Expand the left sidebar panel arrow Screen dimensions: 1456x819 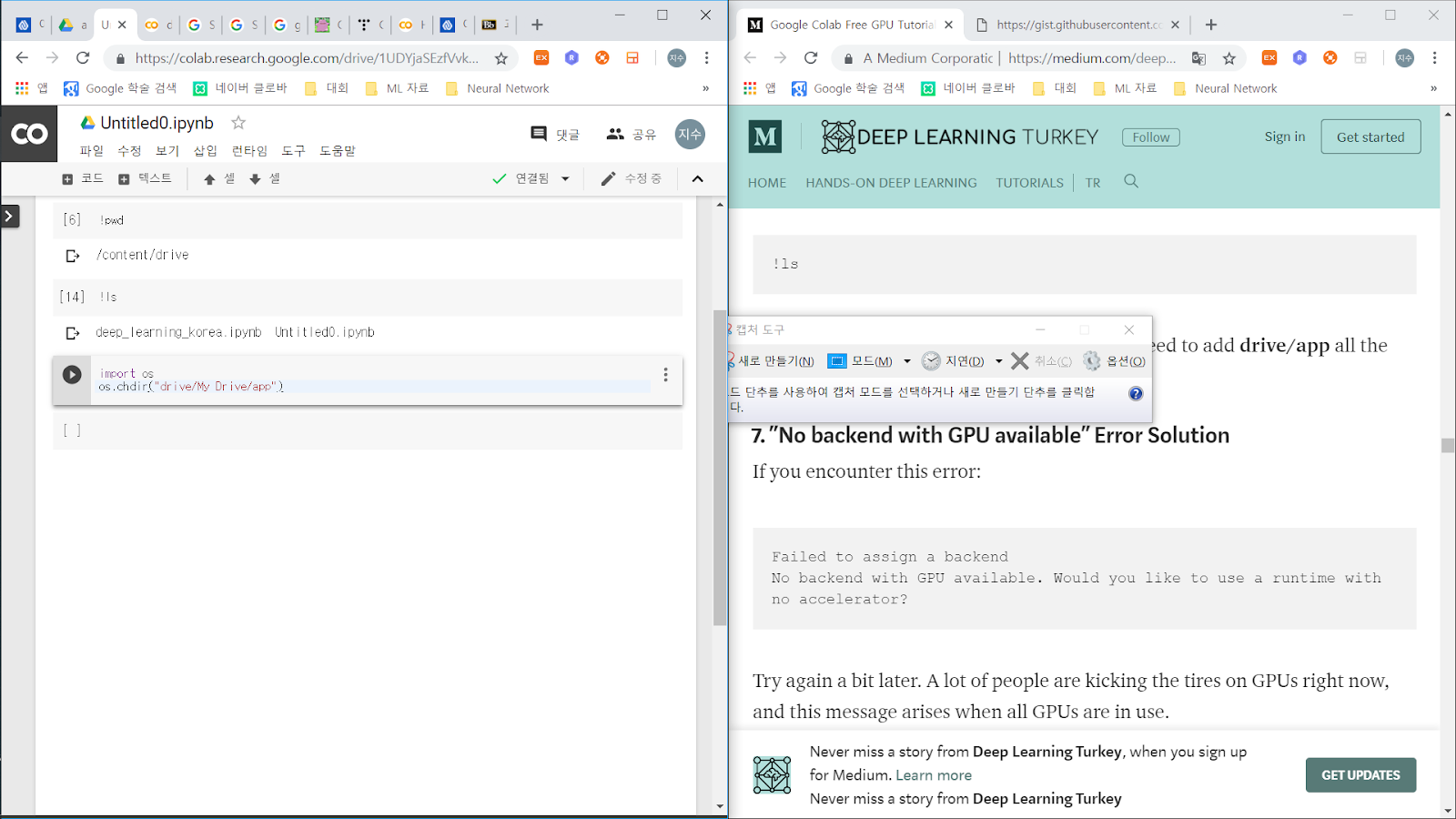(9, 217)
